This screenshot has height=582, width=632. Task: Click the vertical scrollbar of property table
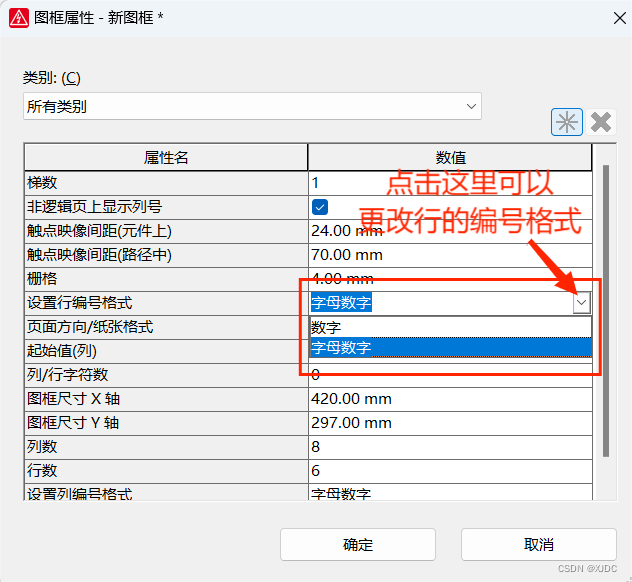click(604, 300)
